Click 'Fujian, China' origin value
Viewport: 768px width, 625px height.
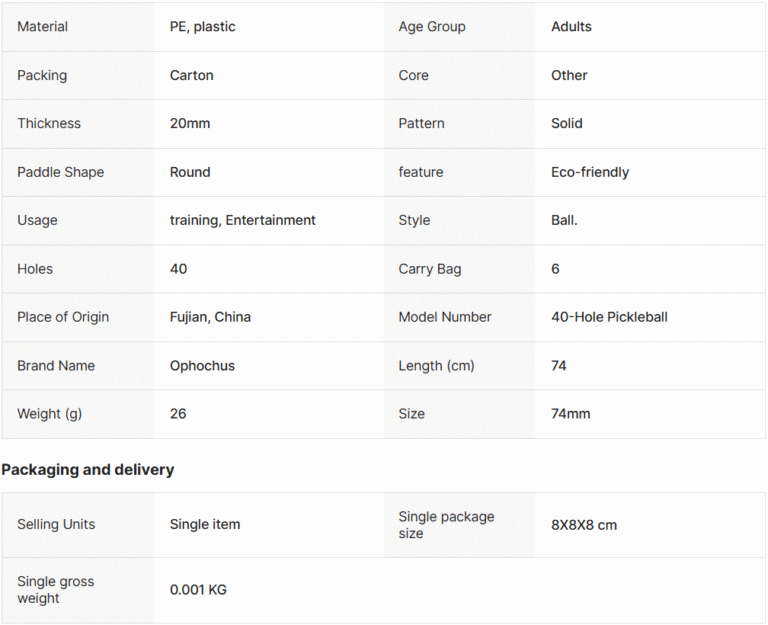click(x=210, y=317)
